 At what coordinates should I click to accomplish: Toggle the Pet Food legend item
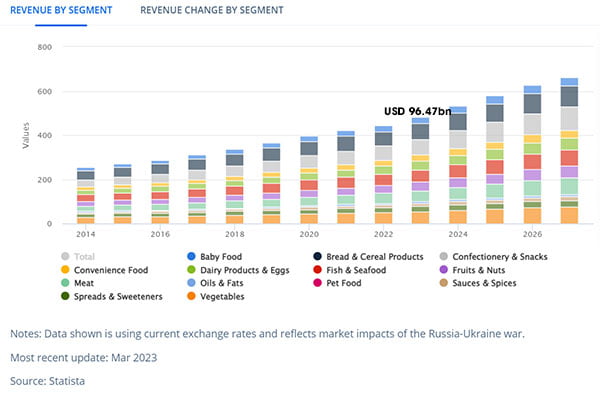tap(337, 283)
